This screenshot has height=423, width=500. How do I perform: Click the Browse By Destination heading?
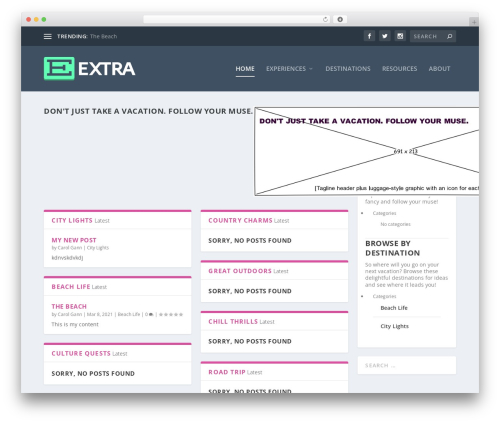393,248
